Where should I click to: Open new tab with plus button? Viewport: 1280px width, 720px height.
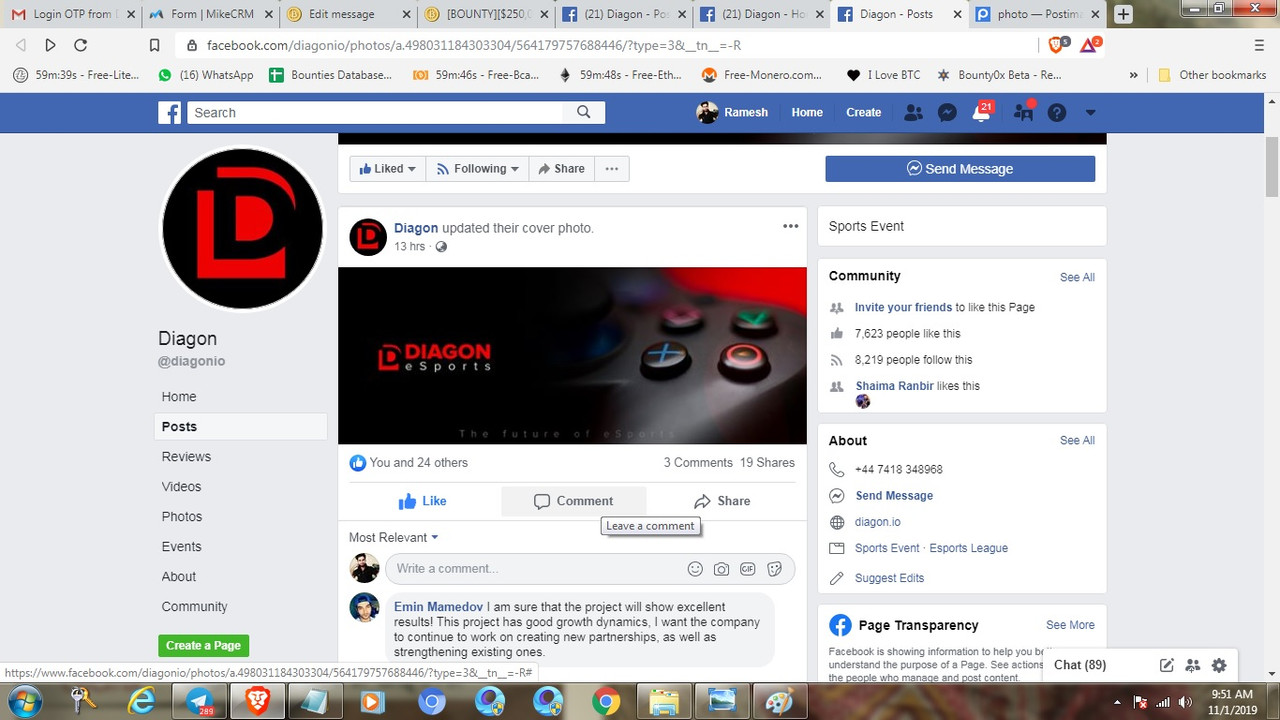(1123, 14)
